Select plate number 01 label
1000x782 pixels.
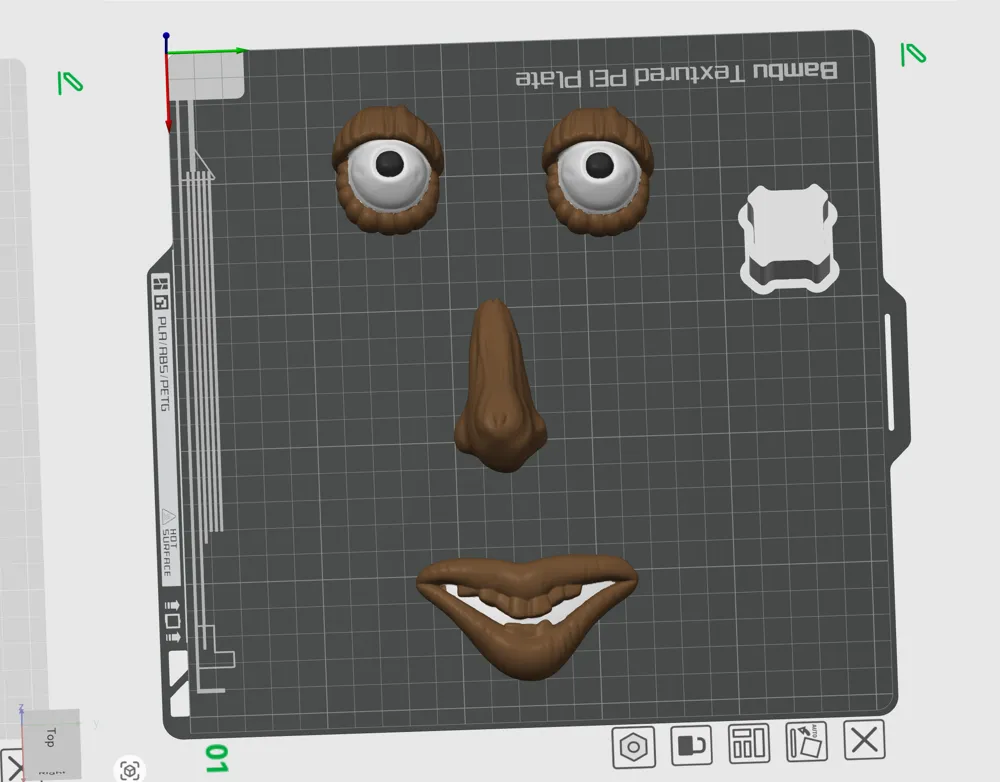pyautogui.click(x=217, y=758)
